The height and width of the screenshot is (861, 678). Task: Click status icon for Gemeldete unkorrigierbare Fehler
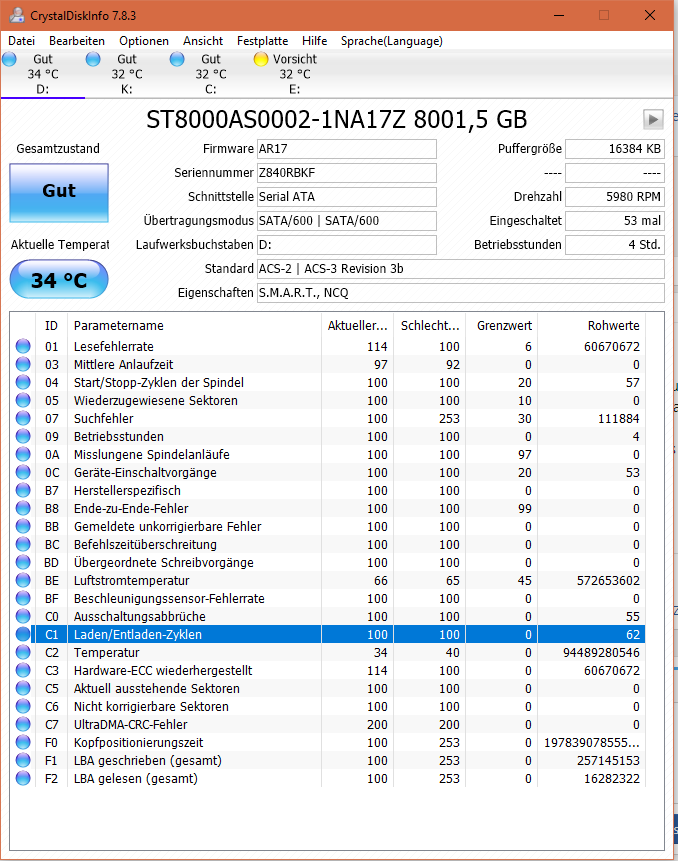[x=23, y=527]
